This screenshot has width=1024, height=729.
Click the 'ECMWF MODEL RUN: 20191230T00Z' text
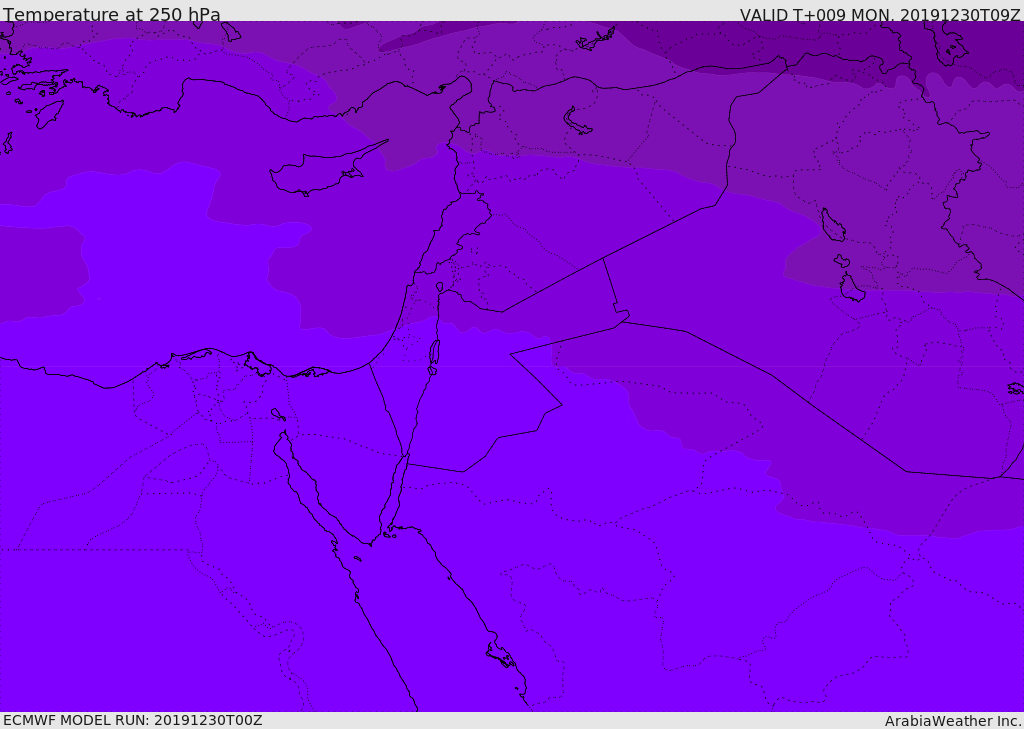tap(133, 720)
